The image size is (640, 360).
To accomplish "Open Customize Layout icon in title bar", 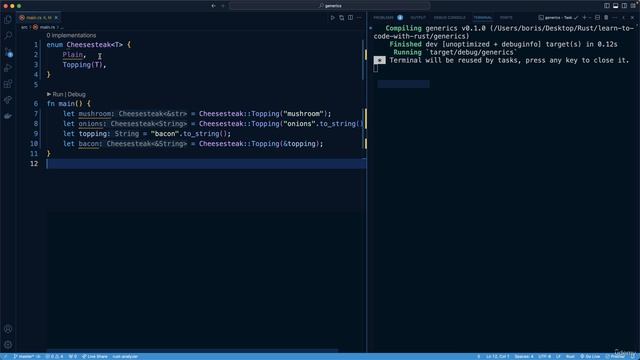I will coord(633,6).
